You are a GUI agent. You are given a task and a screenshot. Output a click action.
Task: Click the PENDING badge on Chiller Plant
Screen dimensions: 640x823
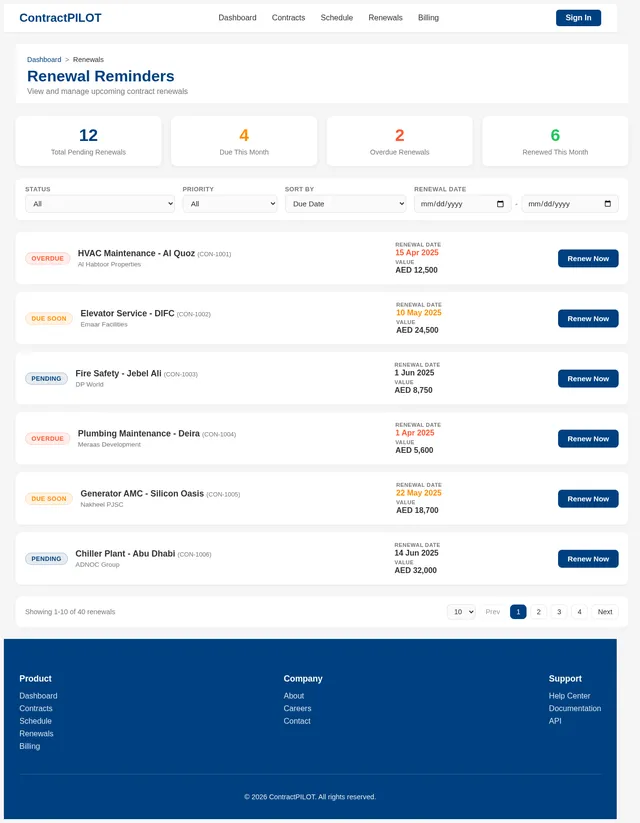coord(46,558)
